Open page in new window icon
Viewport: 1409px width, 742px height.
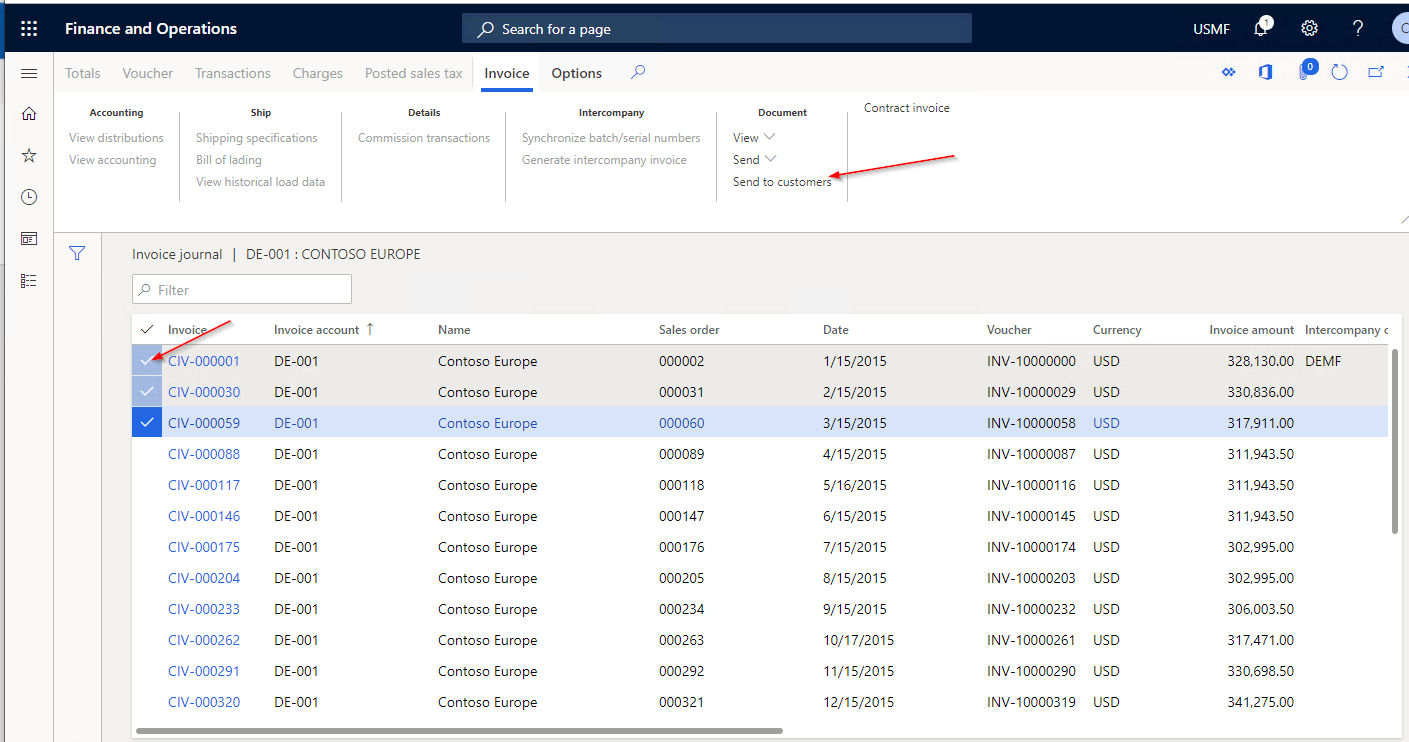[x=1376, y=72]
